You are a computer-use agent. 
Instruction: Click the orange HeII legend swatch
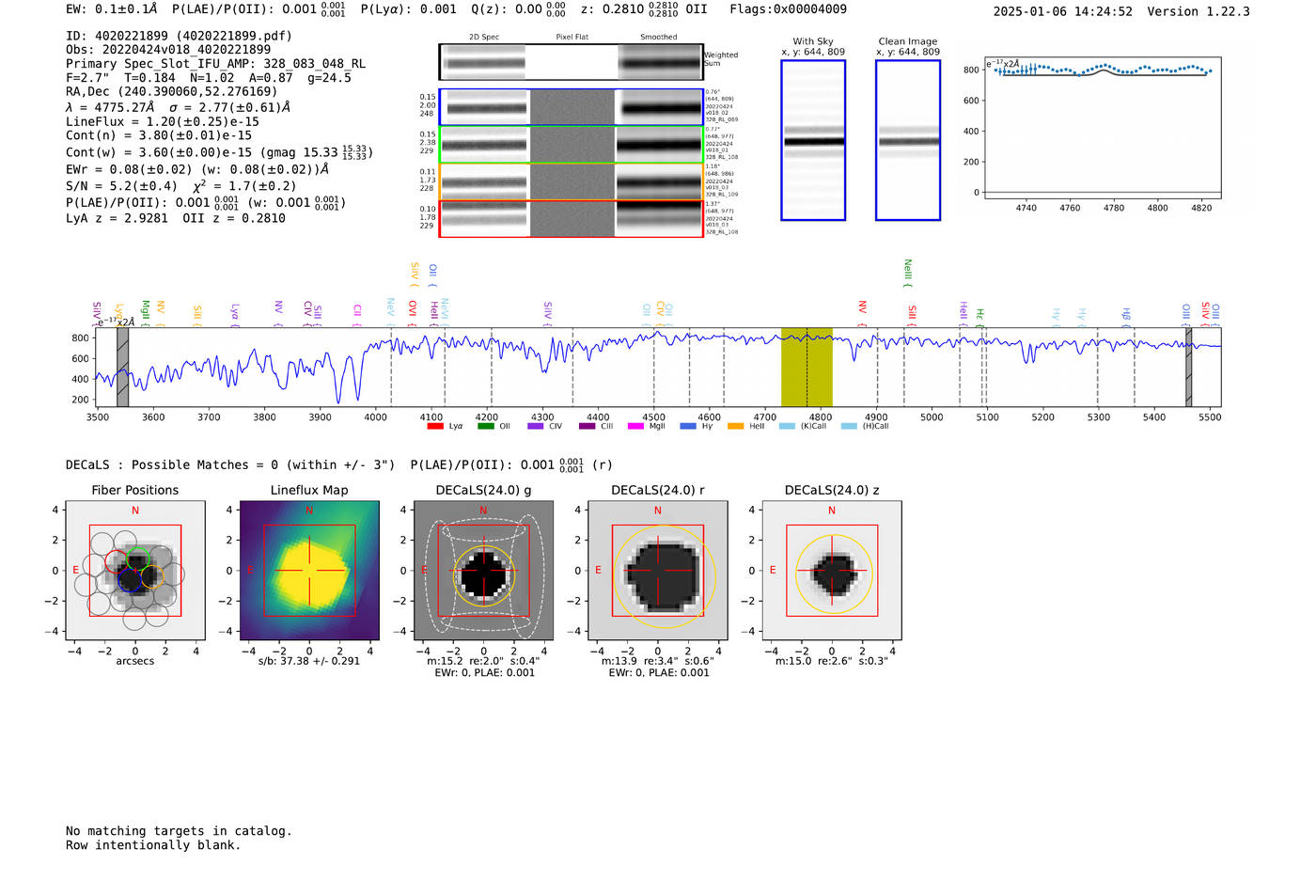(735, 426)
